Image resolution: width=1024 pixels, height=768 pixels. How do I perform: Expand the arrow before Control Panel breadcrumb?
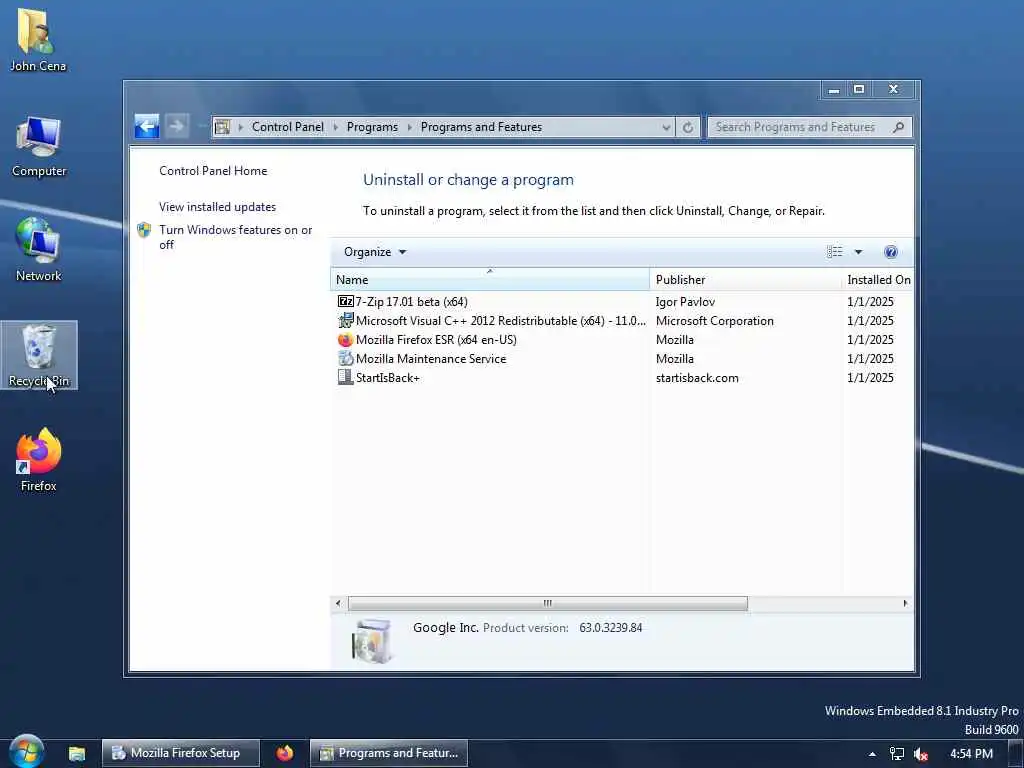pos(241,127)
